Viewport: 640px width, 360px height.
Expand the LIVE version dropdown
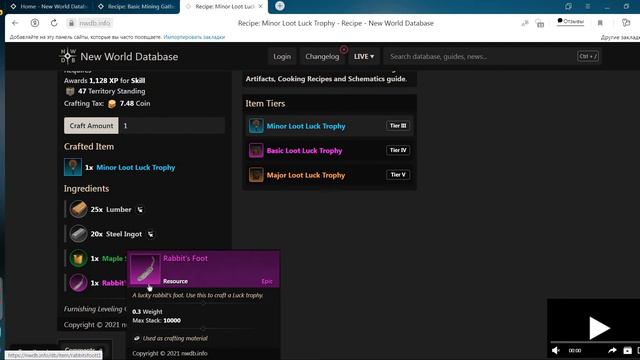click(364, 56)
